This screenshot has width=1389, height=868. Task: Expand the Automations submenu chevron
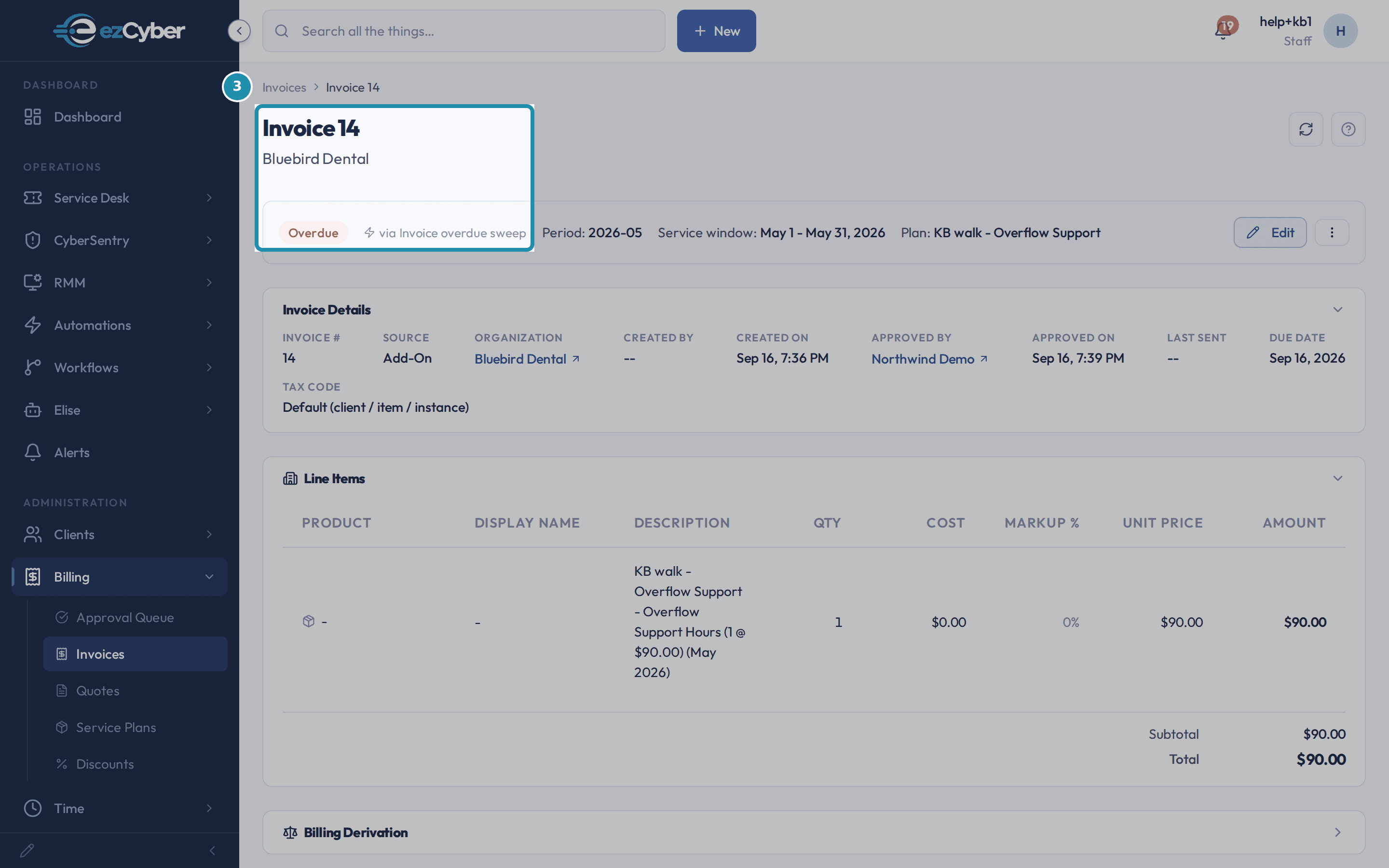pos(209,325)
